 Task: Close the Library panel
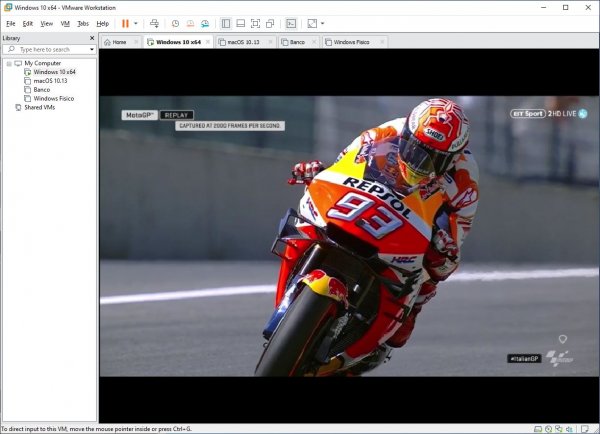pyautogui.click(x=92, y=38)
